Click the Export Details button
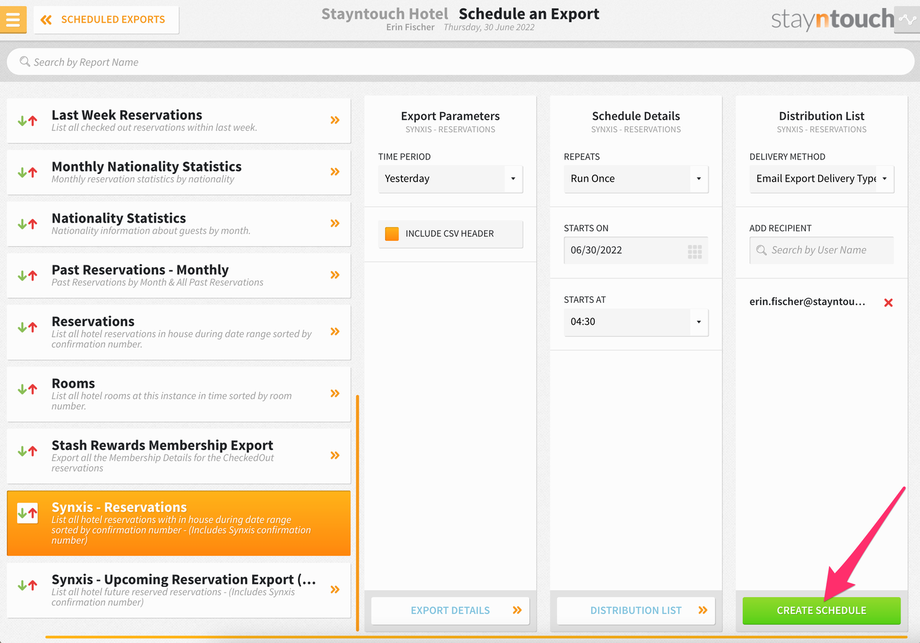Screen dimensions: 920x643 (450, 611)
